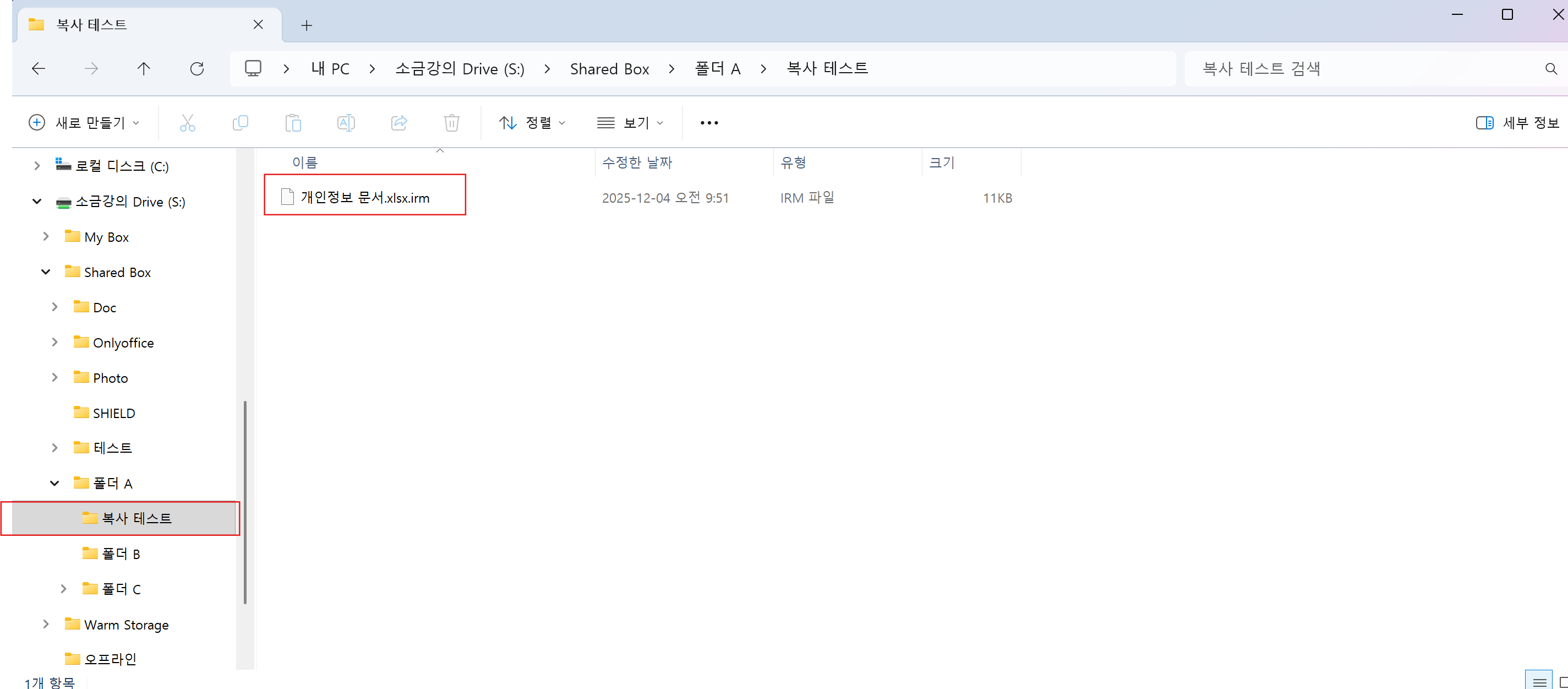Image resolution: width=1568 pixels, height=689 pixels.
Task: Open the three-dot more options menu
Action: click(709, 123)
